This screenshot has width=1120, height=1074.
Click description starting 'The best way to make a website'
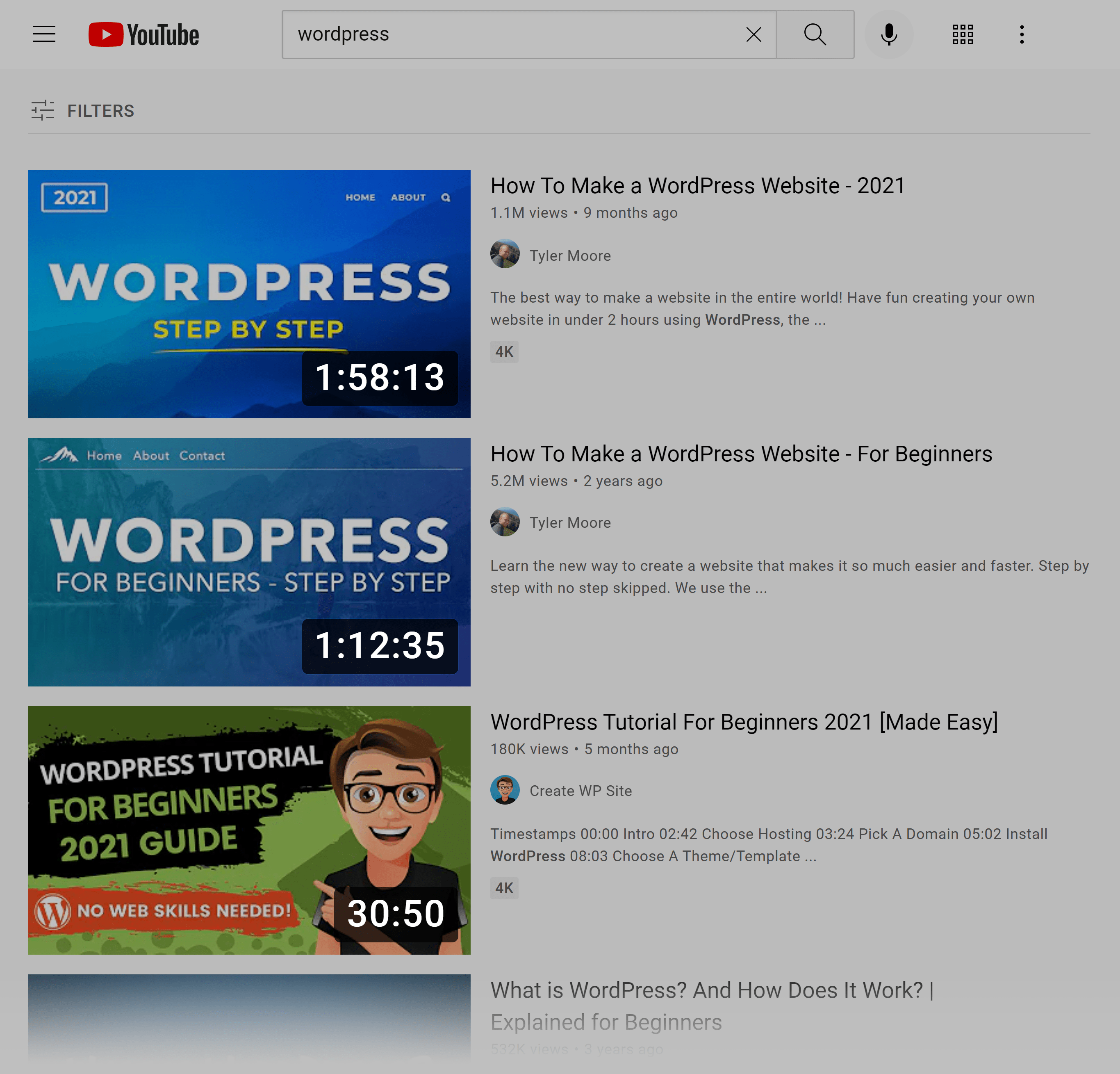pos(762,309)
